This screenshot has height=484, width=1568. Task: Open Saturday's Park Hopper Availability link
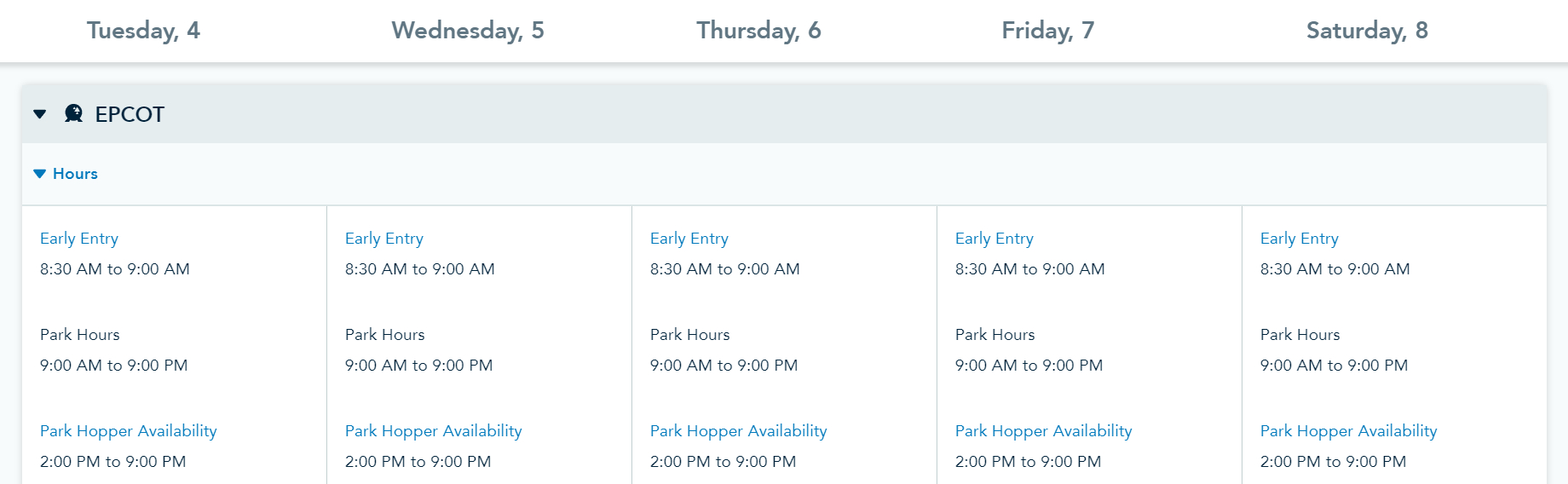pyautogui.click(x=1349, y=431)
